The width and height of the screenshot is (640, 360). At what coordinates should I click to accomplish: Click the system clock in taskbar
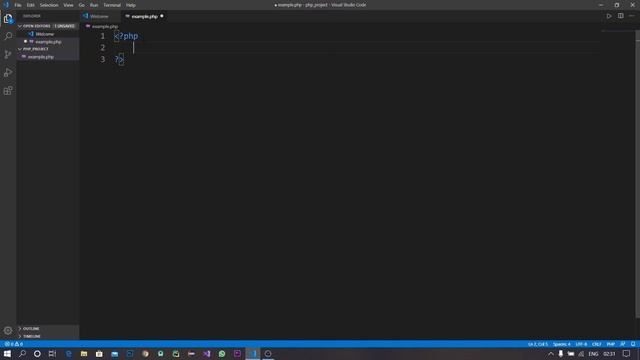pos(609,354)
